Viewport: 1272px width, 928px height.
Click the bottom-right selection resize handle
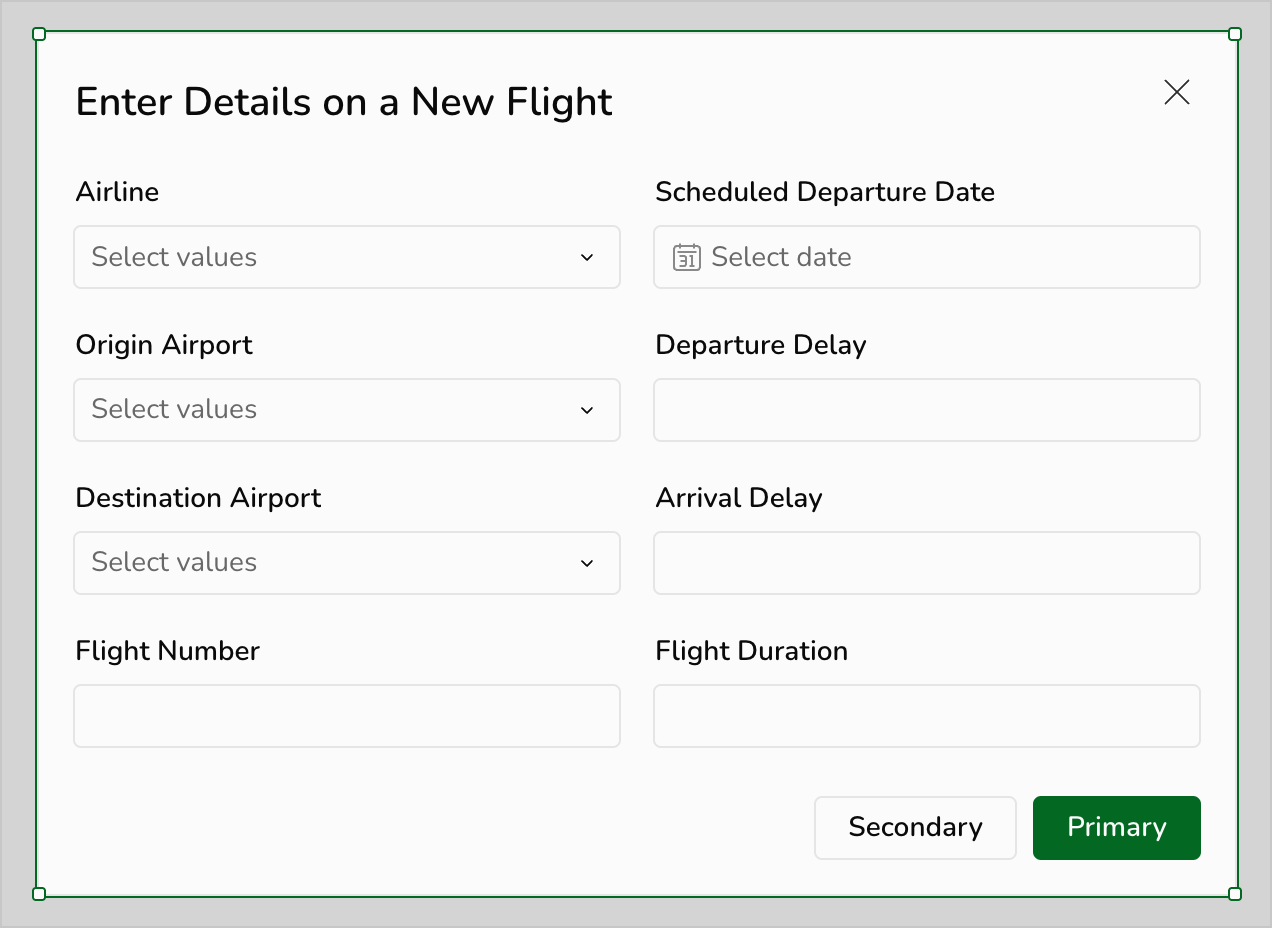coord(1235,894)
